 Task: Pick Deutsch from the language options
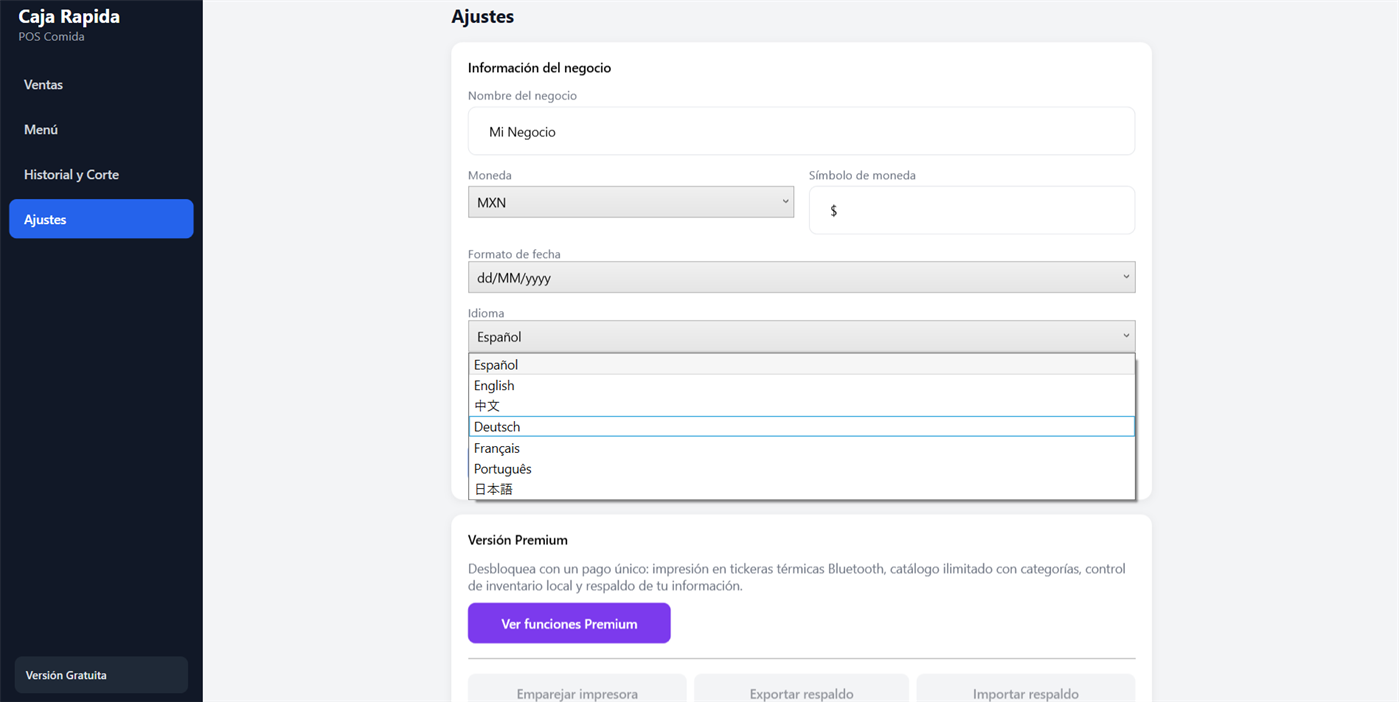click(802, 427)
